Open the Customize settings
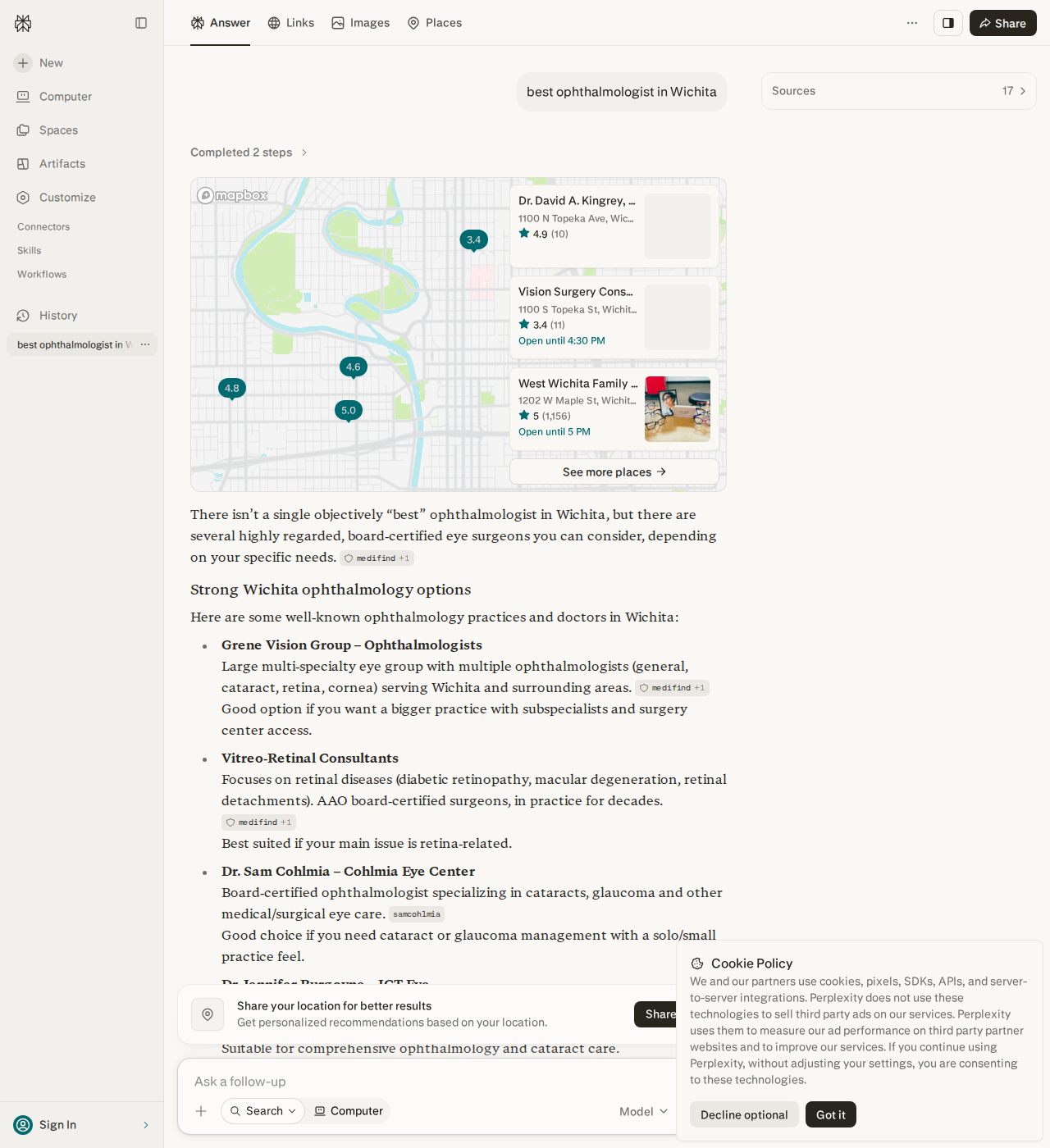The image size is (1050, 1148). coord(67,198)
